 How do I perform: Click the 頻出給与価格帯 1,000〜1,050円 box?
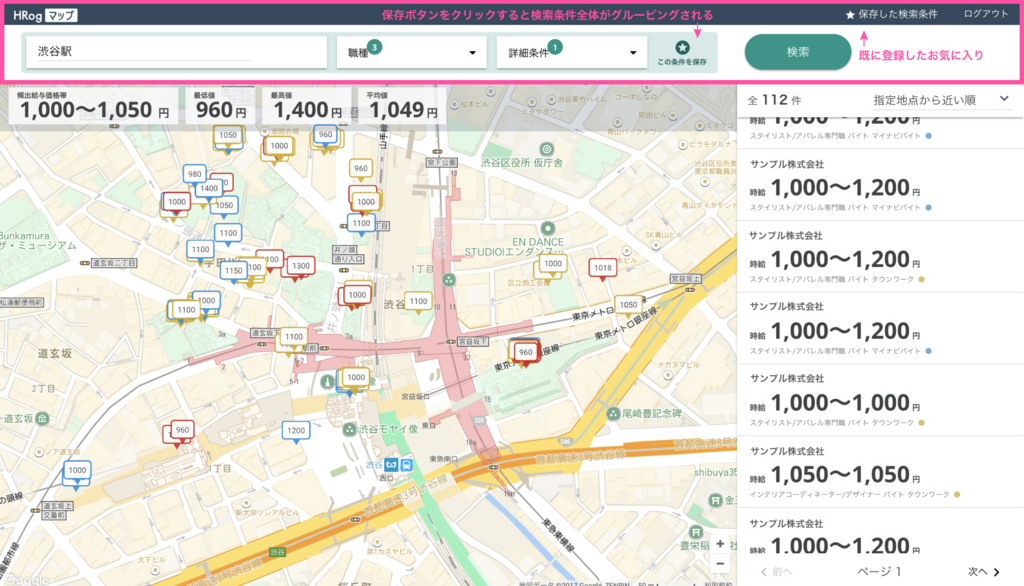click(93, 105)
